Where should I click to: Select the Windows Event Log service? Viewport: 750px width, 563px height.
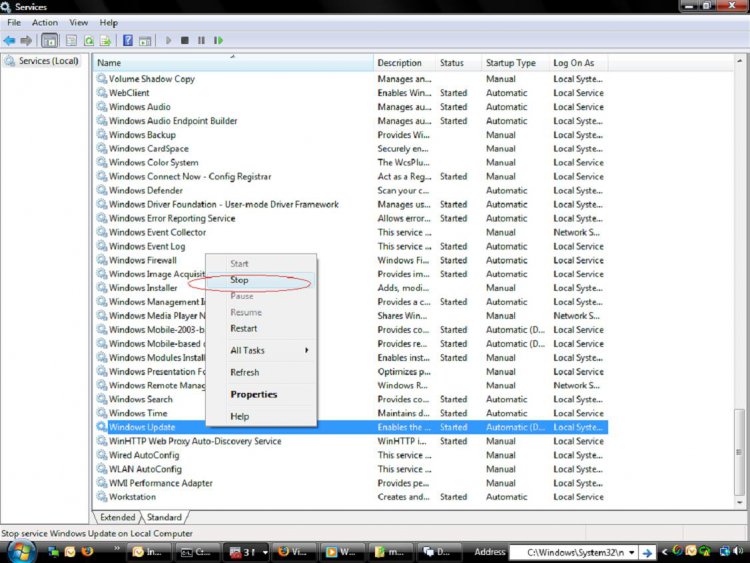pyautogui.click(x=352, y=246)
